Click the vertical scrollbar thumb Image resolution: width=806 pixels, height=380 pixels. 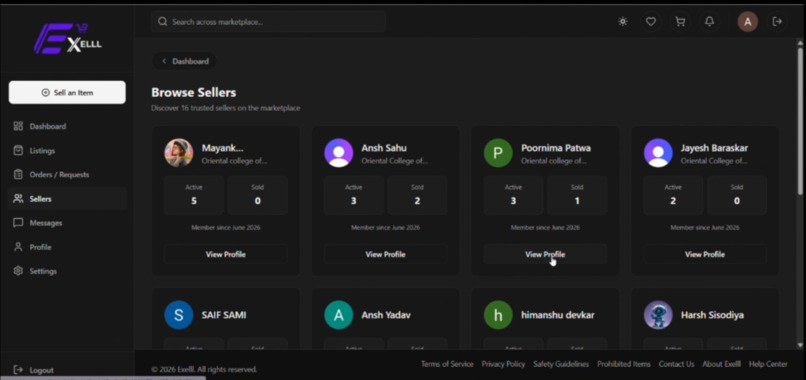pos(800,121)
